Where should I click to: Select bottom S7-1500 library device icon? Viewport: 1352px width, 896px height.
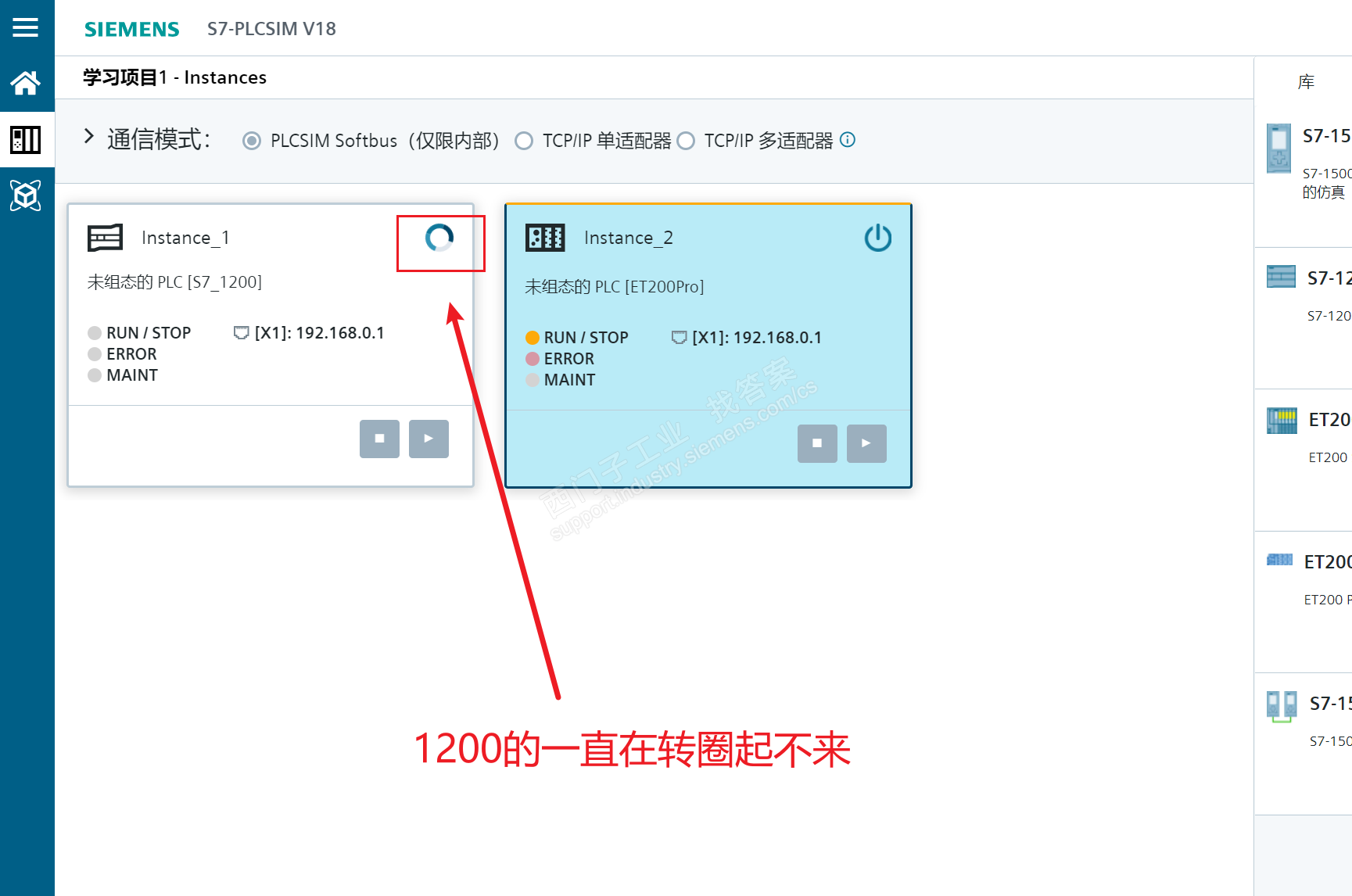pos(1282,706)
